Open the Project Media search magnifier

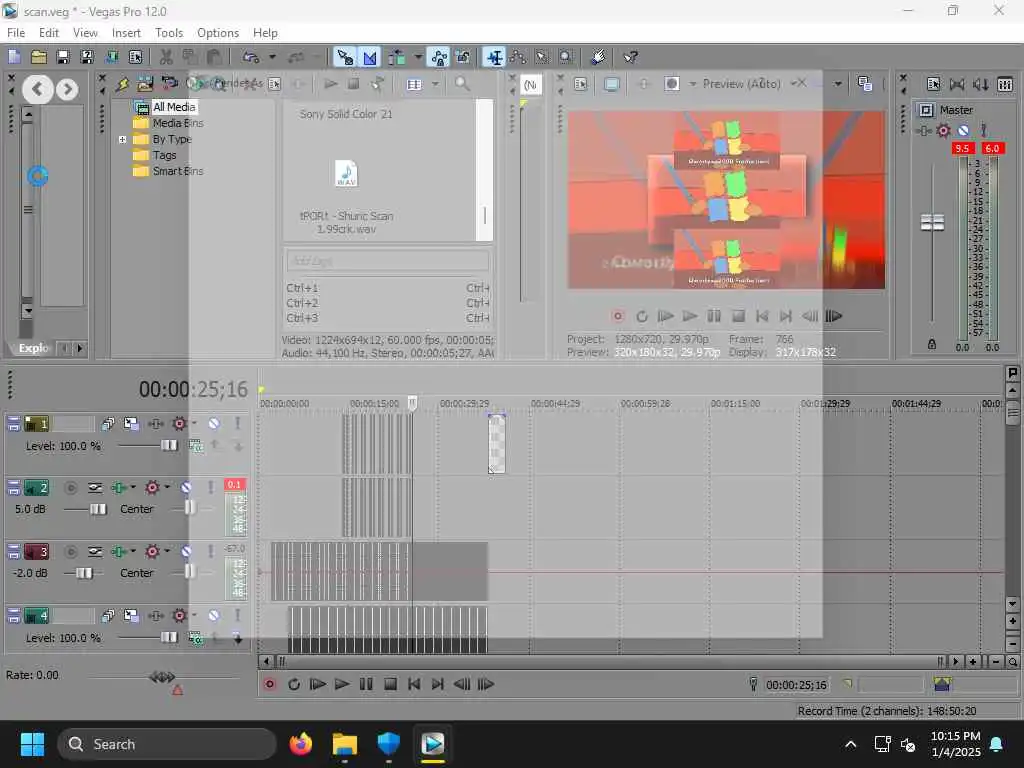click(462, 84)
